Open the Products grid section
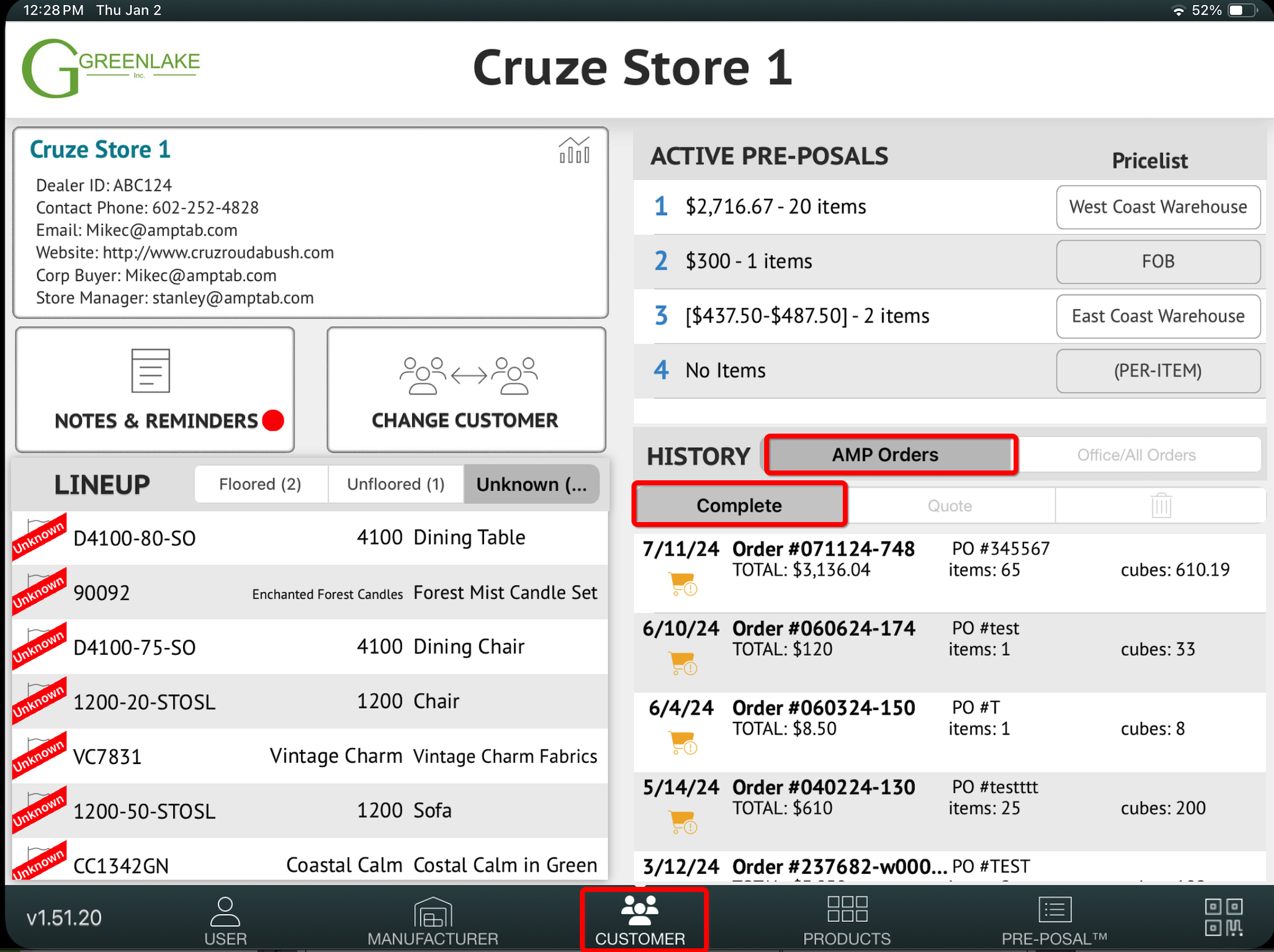Image resolution: width=1274 pixels, height=952 pixels. pos(846,919)
